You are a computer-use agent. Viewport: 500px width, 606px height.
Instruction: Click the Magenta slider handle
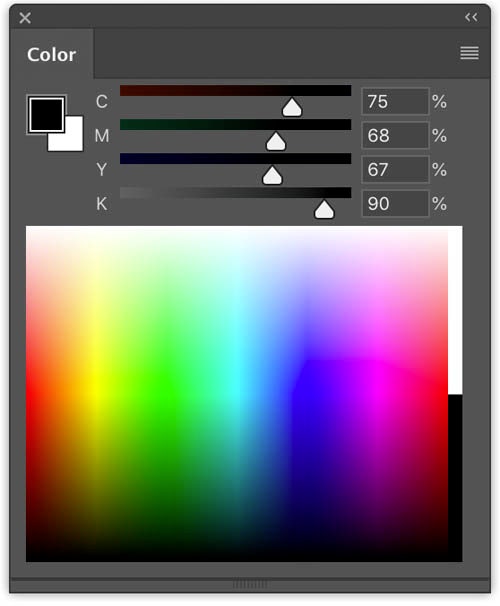(276, 141)
